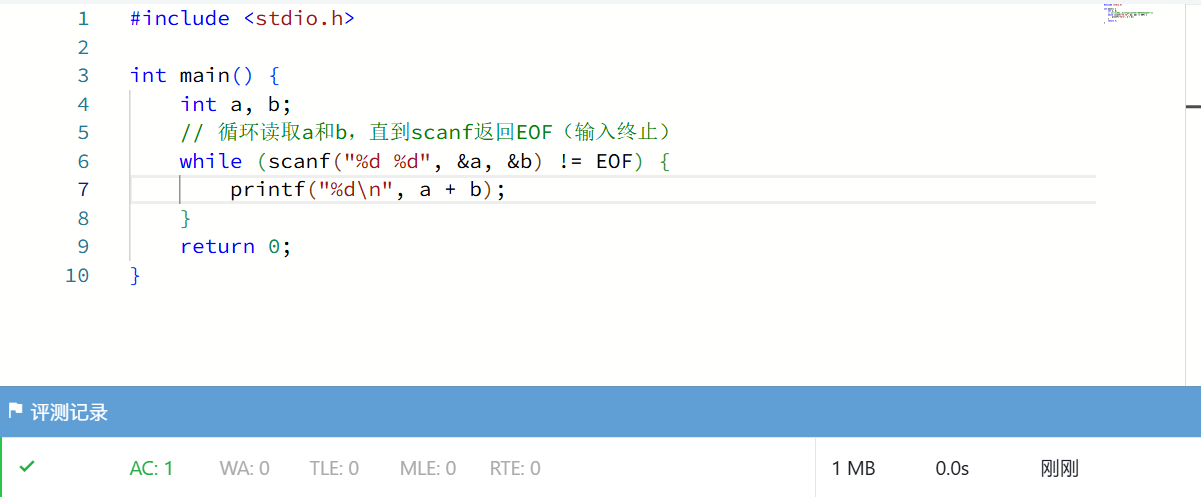Click the code minimap preview

click(x=1128, y=13)
